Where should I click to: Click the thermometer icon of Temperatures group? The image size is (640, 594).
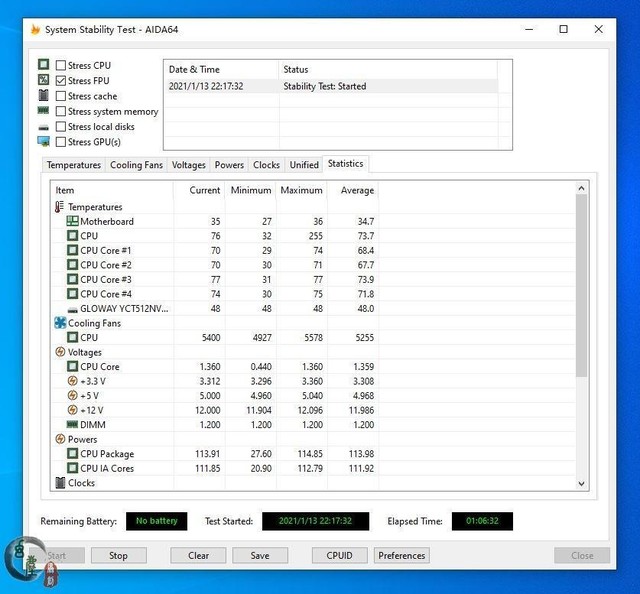point(59,207)
